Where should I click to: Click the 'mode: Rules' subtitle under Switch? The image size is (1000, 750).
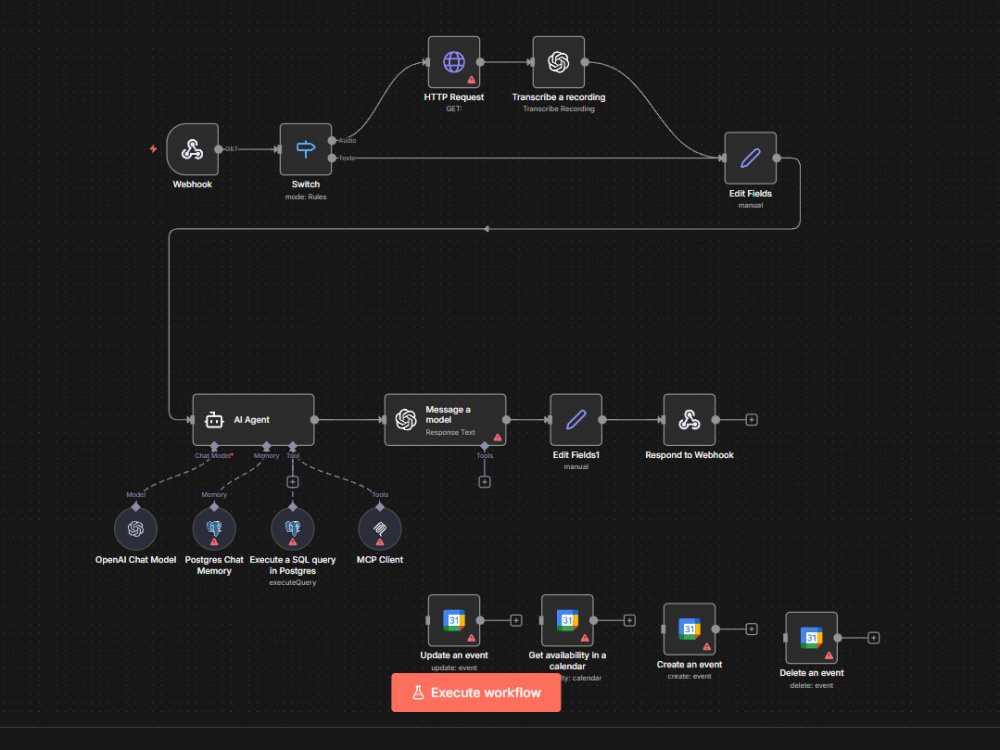point(305,197)
